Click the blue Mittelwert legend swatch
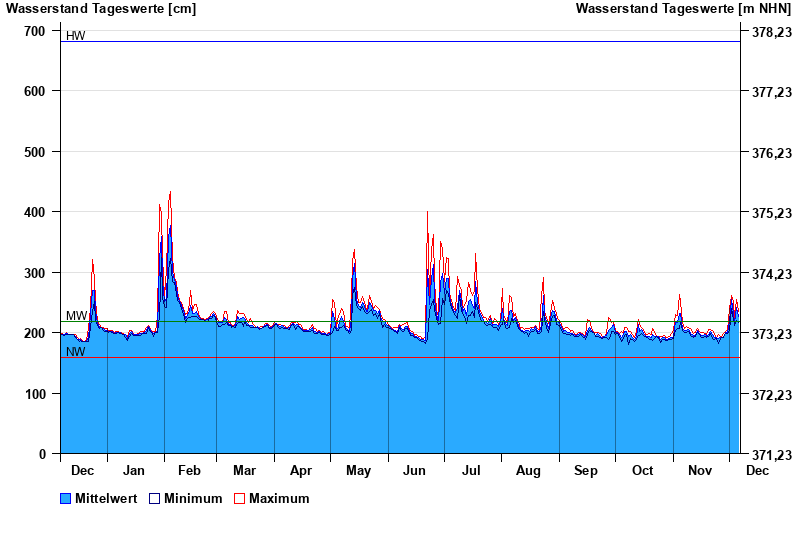800x550 pixels. point(66,498)
